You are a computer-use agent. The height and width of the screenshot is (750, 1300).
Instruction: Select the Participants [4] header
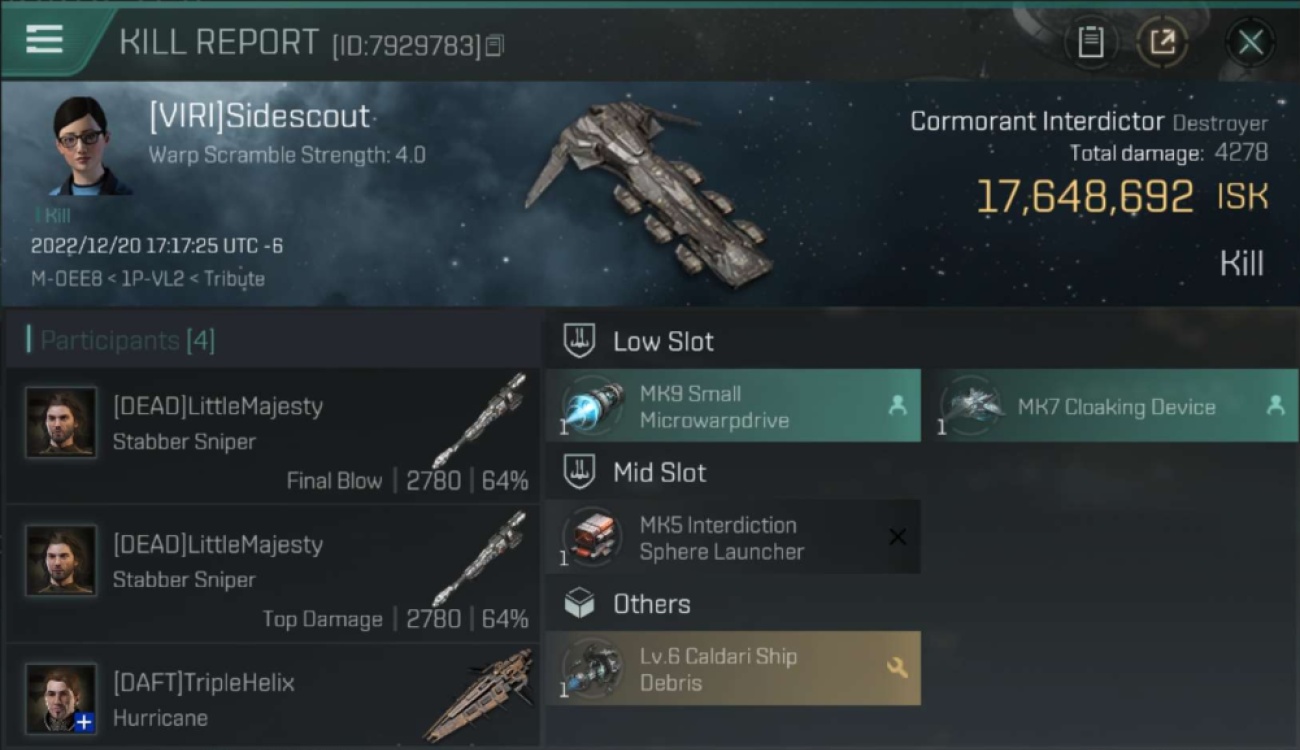tap(127, 340)
